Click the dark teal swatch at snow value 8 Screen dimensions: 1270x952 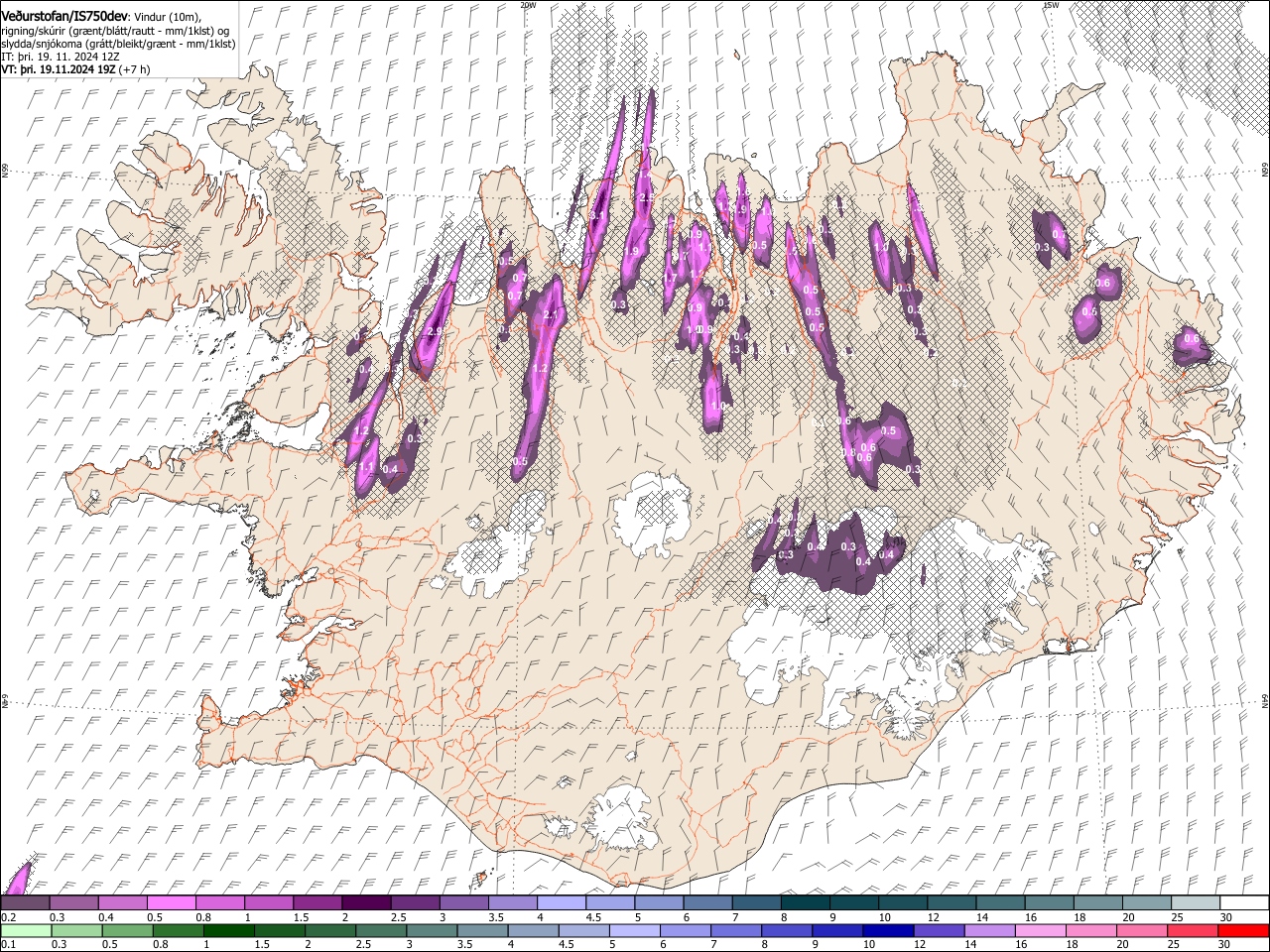pyautogui.click(x=806, y=903)
